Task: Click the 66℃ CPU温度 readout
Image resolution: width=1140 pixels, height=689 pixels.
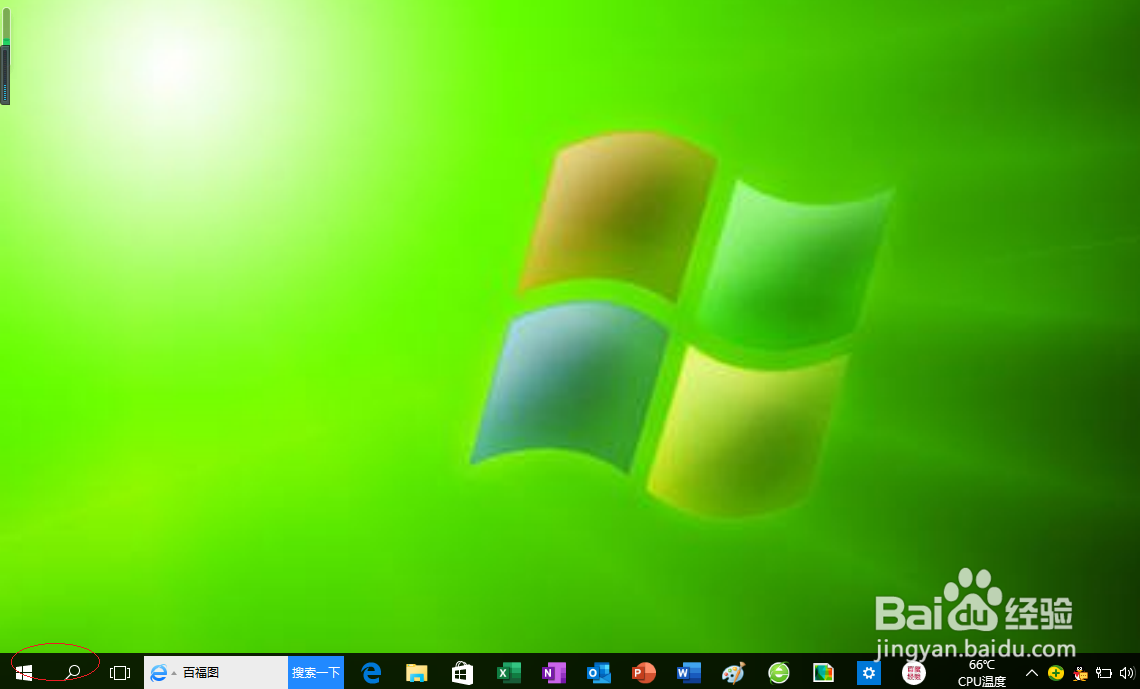Action: (982, 673)
